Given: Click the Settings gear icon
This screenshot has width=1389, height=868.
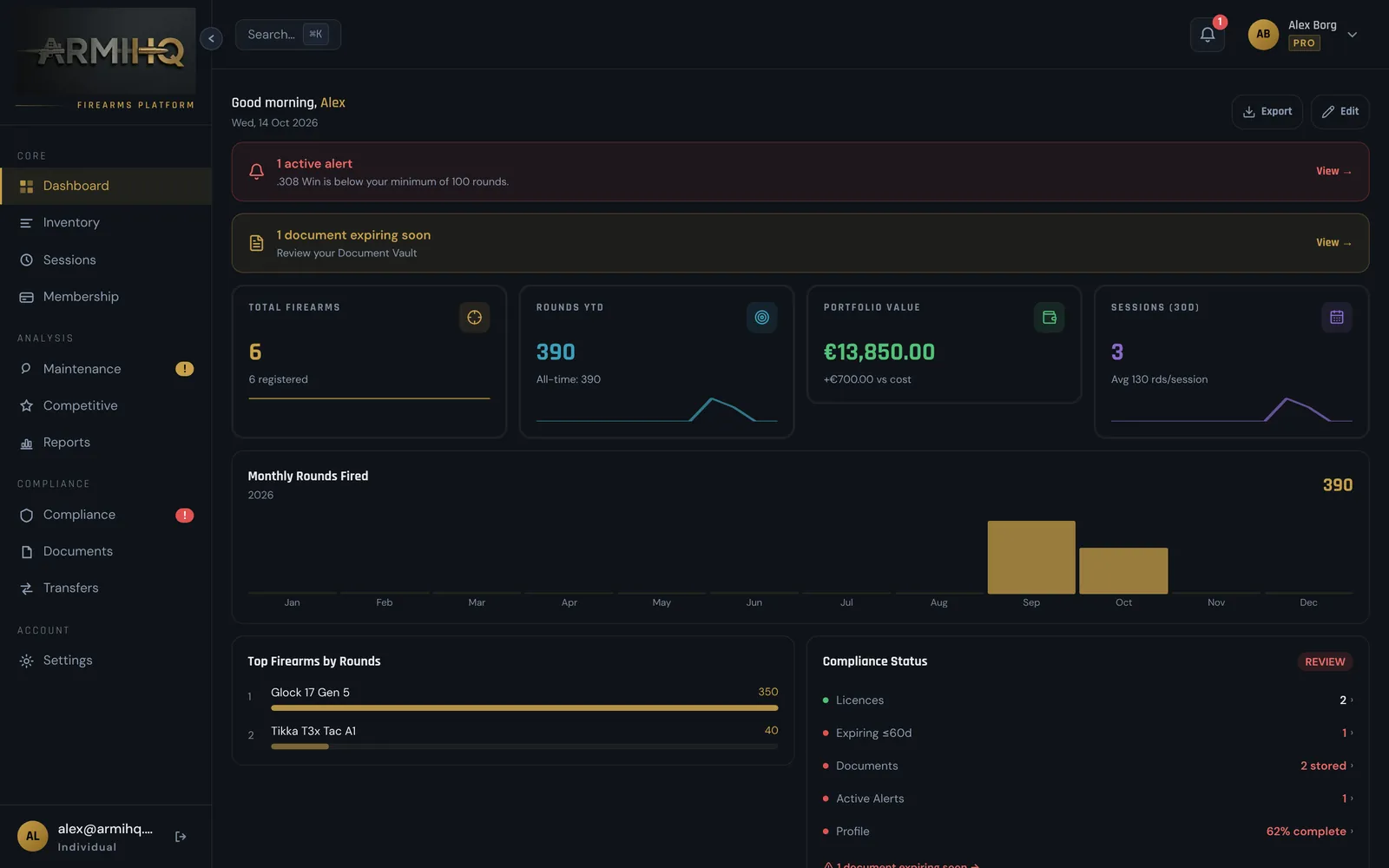Looking at the screenshot, I should (x=26, y=661).
